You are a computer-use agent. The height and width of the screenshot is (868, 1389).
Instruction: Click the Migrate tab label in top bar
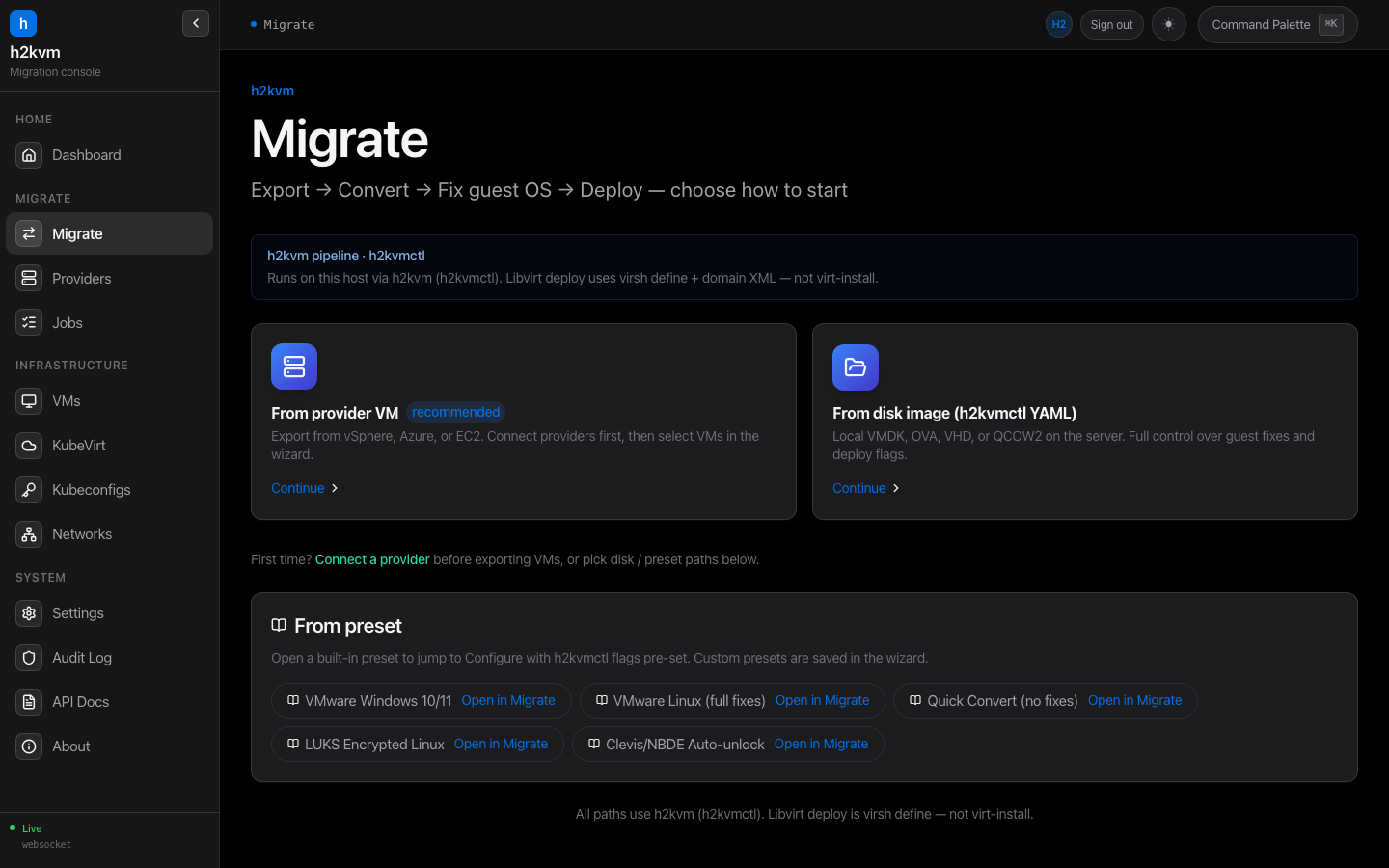click(x=289, y=25)
